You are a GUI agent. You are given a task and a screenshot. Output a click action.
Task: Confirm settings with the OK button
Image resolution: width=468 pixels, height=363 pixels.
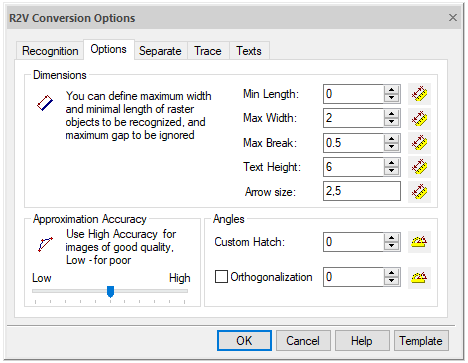click(244, 341)
